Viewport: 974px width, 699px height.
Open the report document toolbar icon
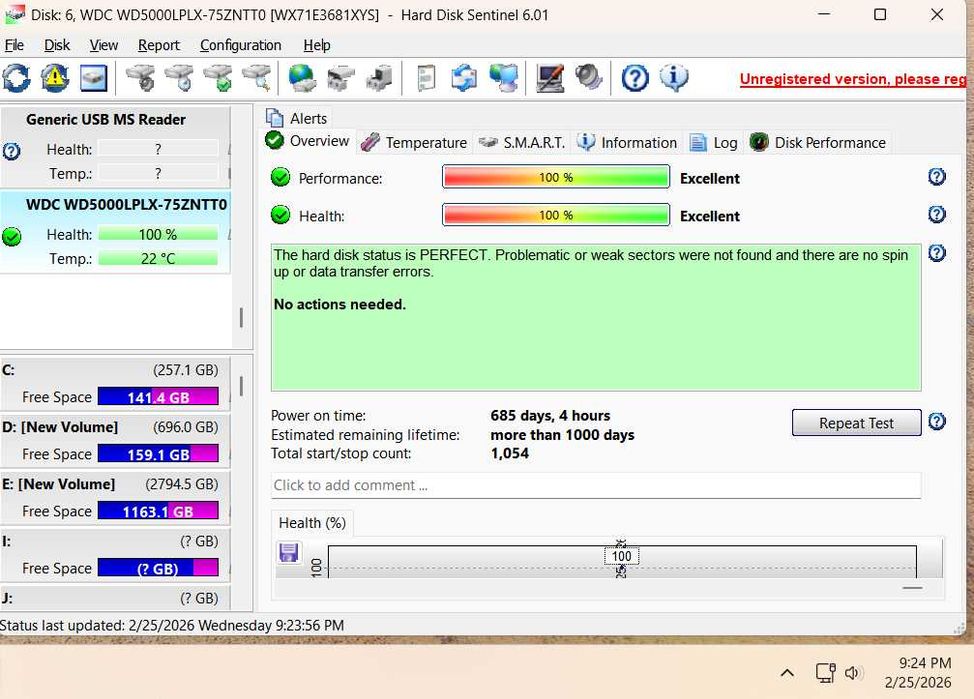(426, 78)
